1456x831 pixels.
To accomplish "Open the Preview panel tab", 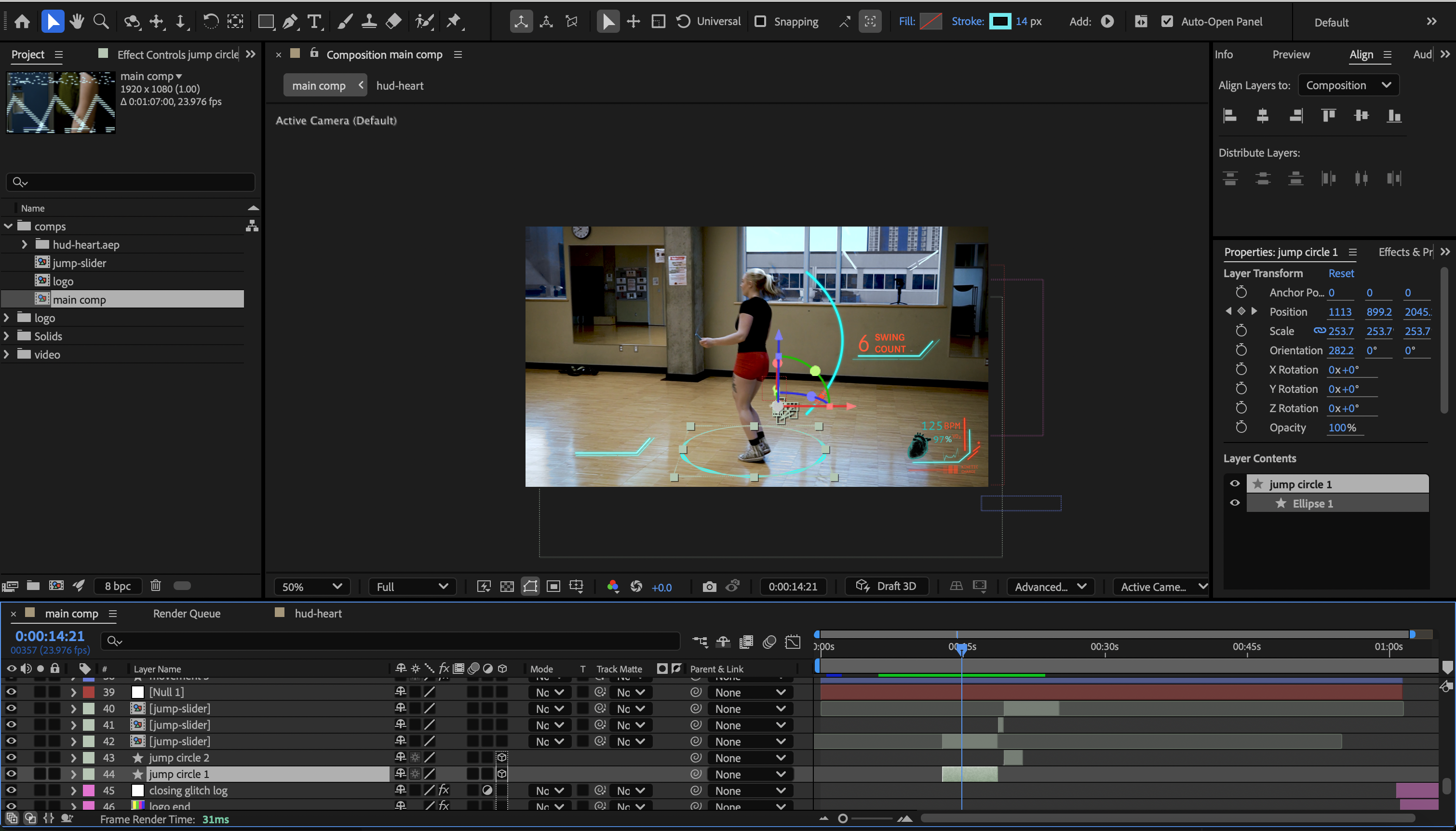I will tap(1291, 54).
